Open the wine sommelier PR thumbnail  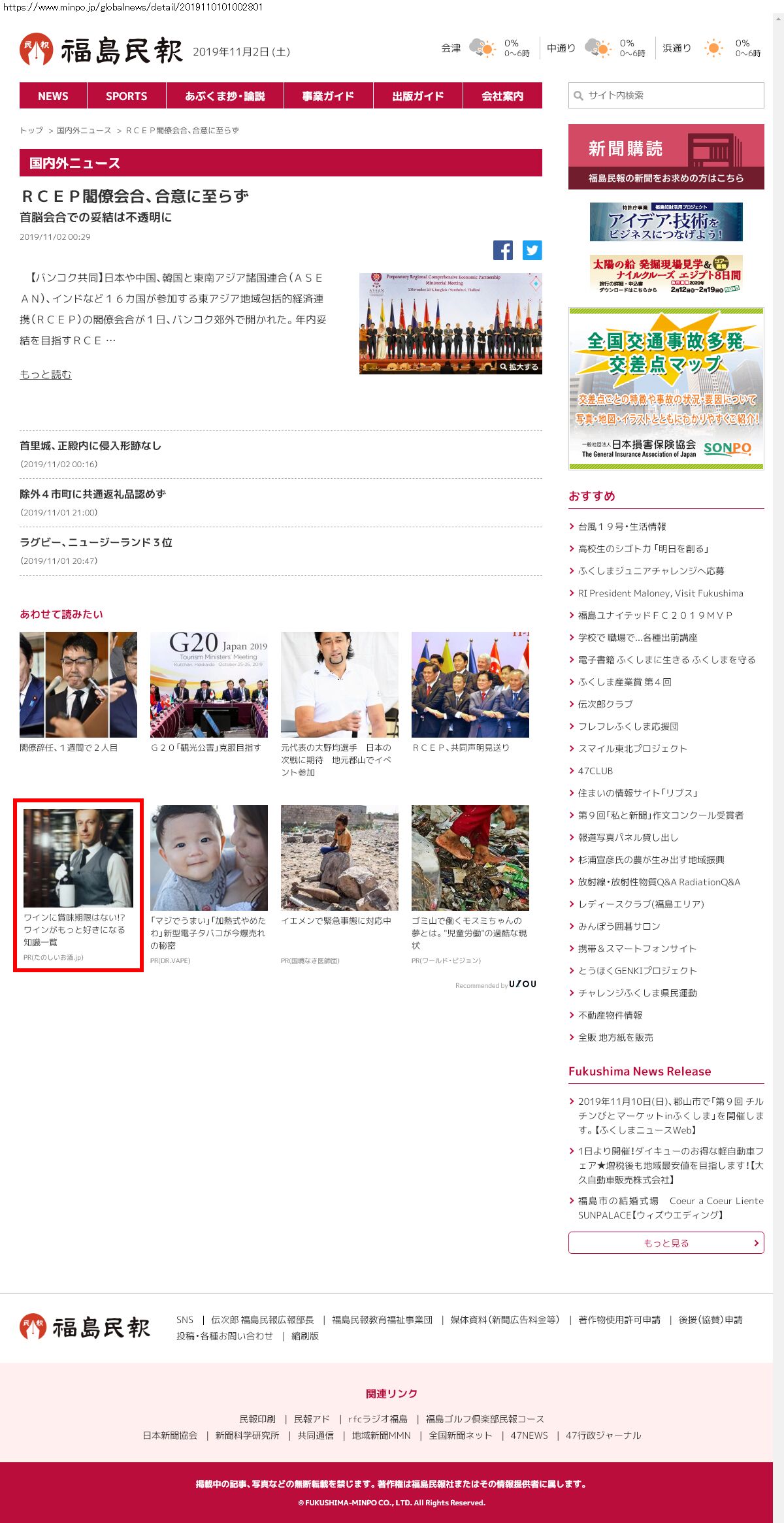click(x=78, y=858)
